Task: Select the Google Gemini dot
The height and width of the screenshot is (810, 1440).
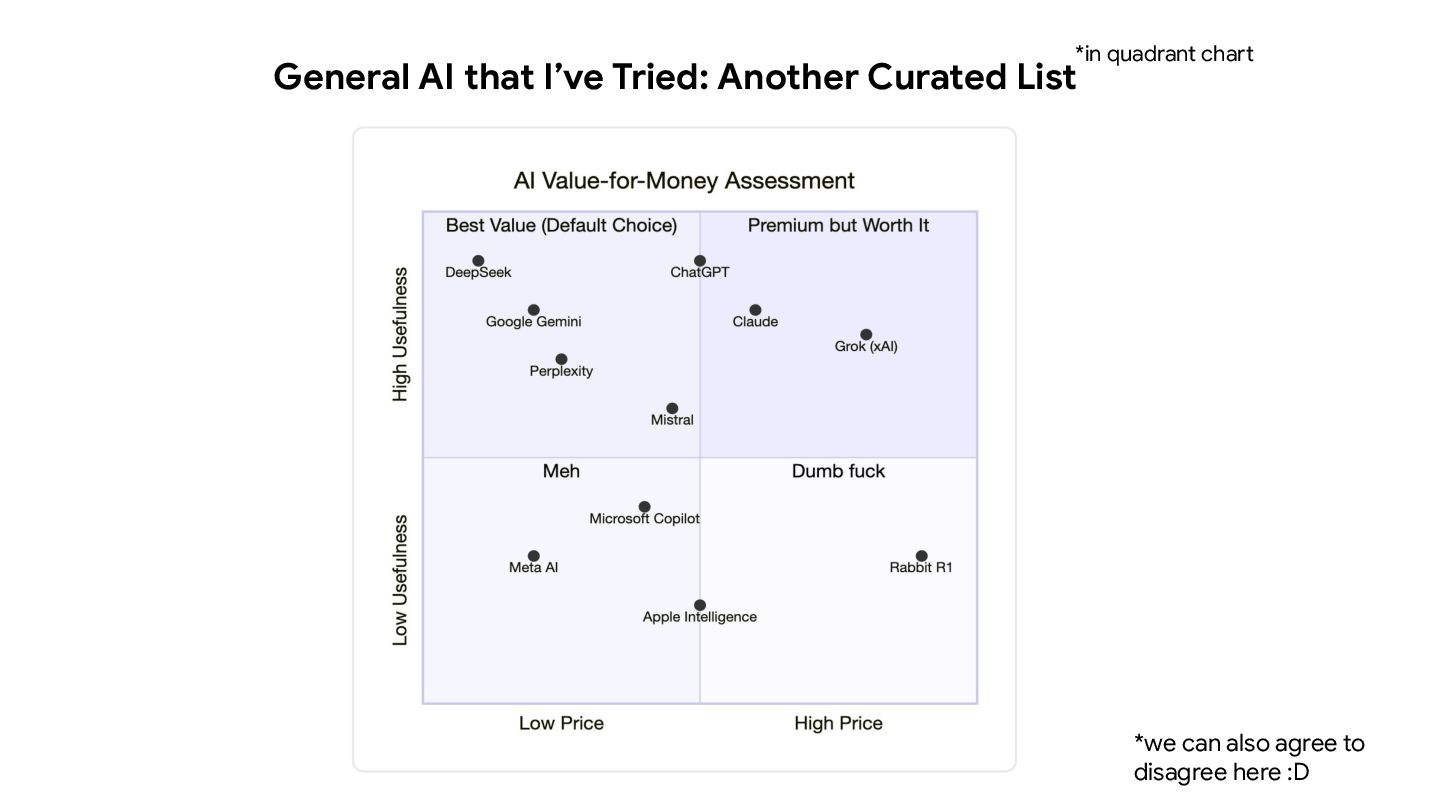Action: (x=533, y=310)
